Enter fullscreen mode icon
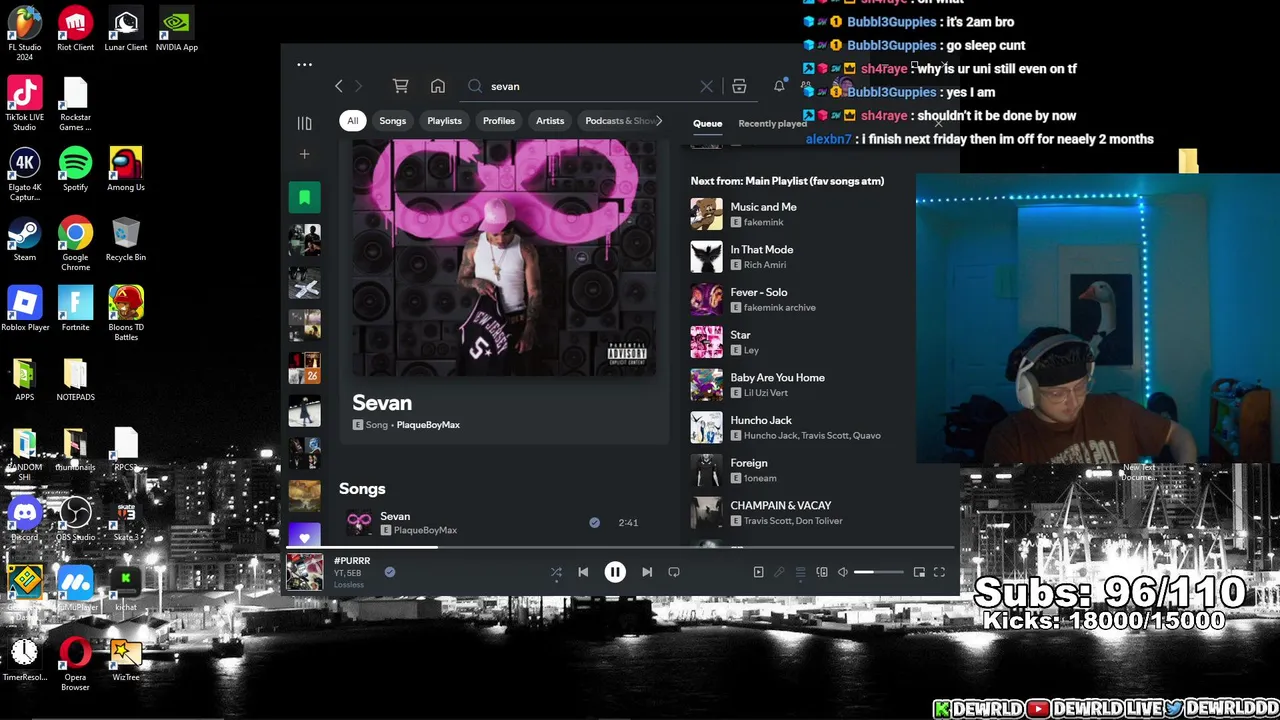Viewport: 1280px width, 720px height. coord(939,572)
